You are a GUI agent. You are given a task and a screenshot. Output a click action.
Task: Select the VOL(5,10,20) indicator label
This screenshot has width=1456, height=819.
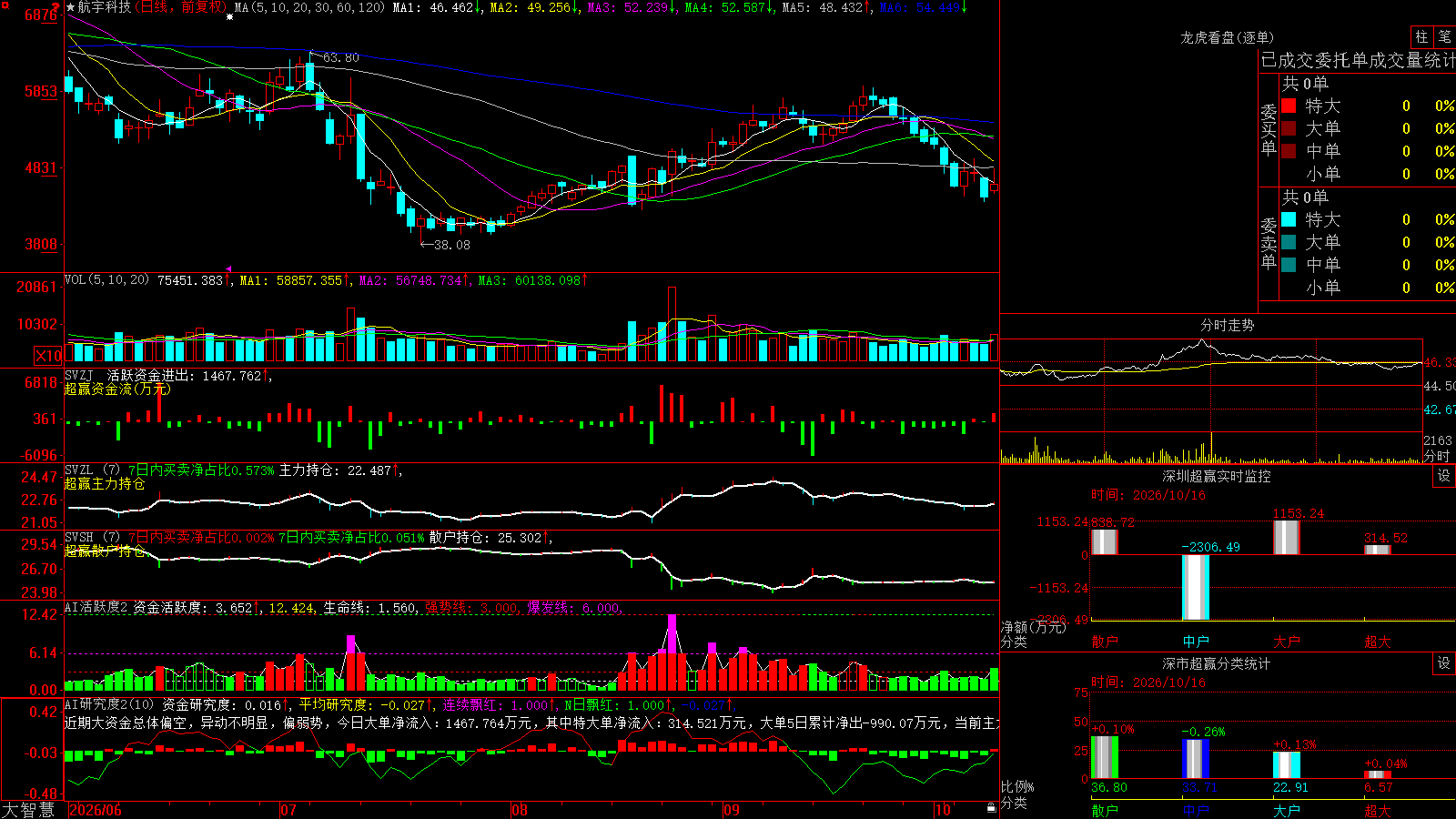click(x=106, y=280)
